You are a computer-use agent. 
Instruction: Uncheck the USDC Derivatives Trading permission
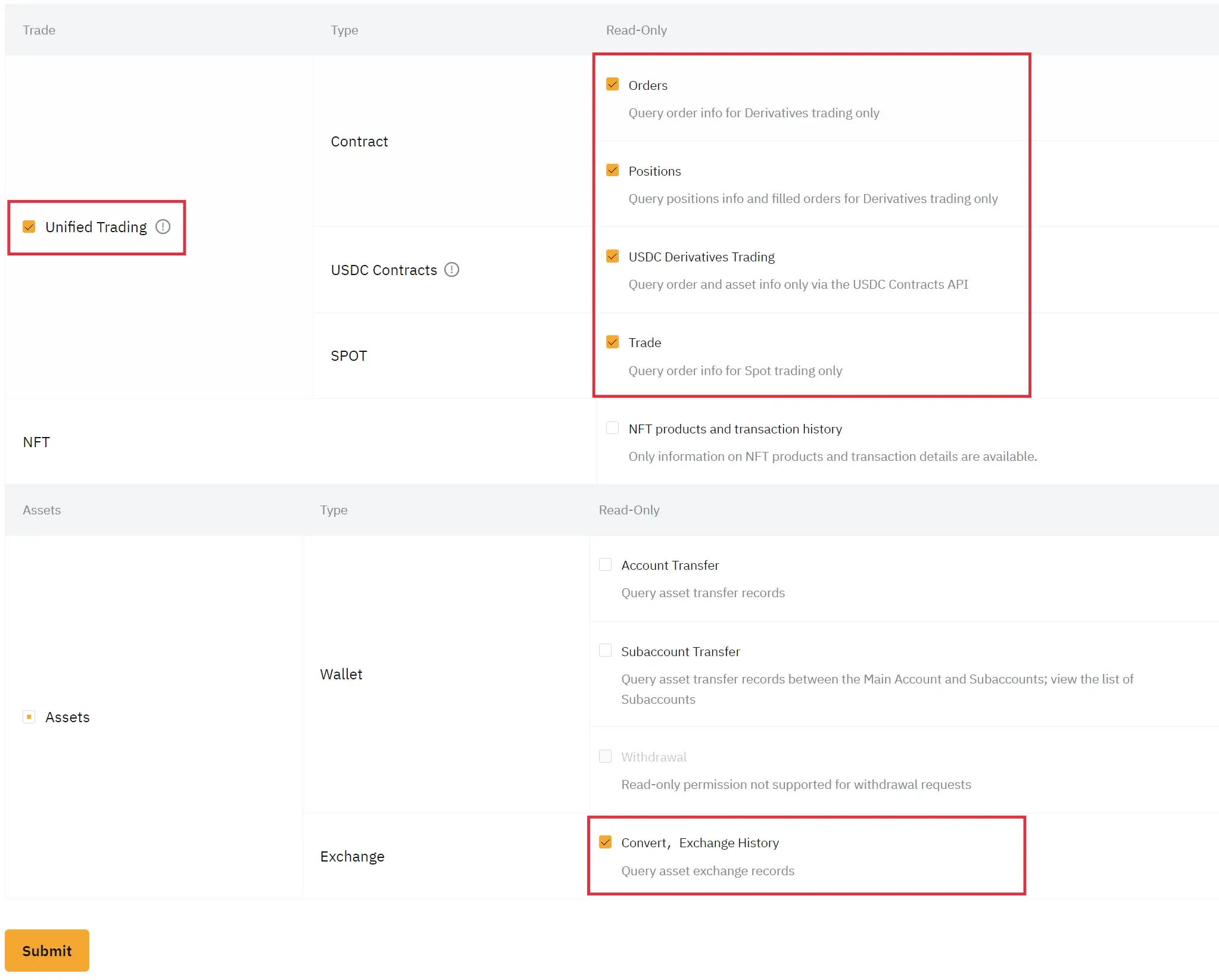(613, 256)
